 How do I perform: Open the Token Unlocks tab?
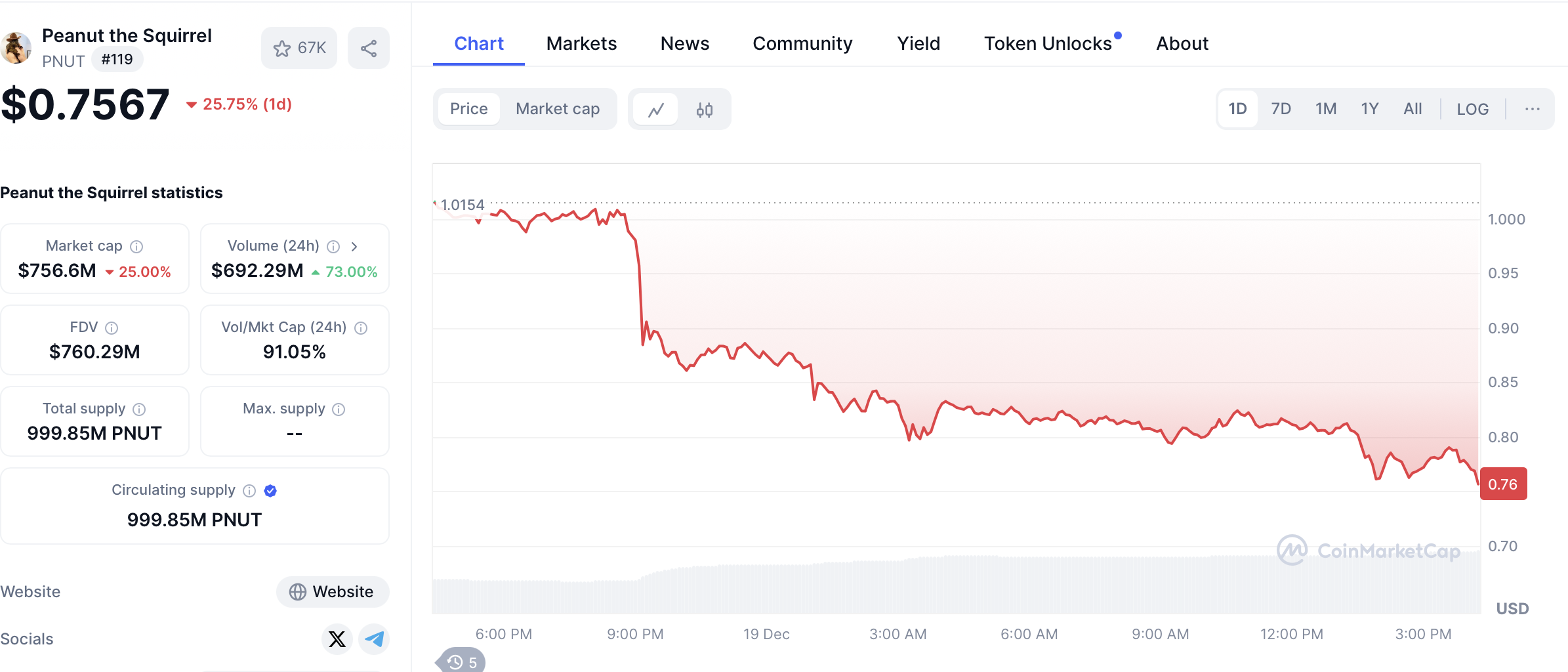(1048, 44)
